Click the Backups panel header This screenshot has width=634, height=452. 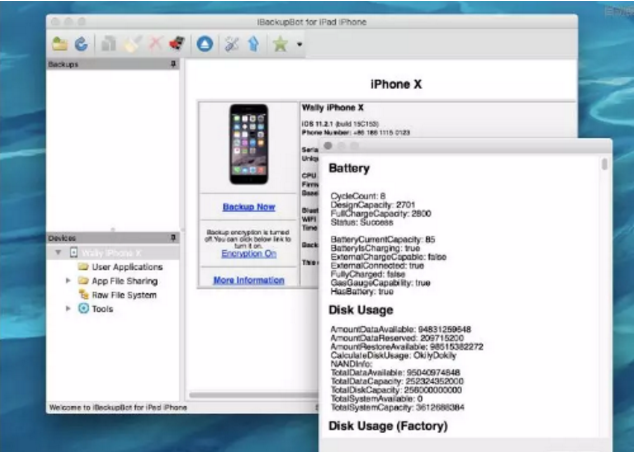[113, 64]
